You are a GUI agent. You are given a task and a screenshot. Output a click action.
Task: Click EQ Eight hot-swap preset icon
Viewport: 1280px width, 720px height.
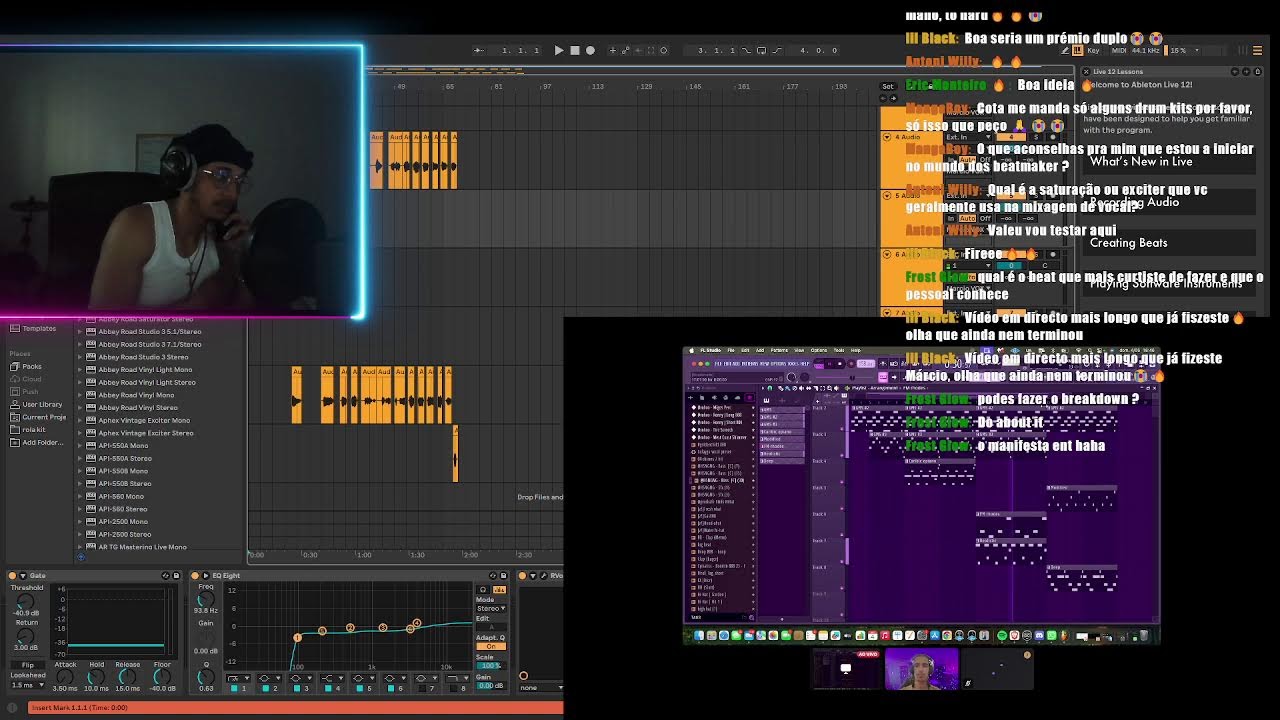click(x=493, y=576)
